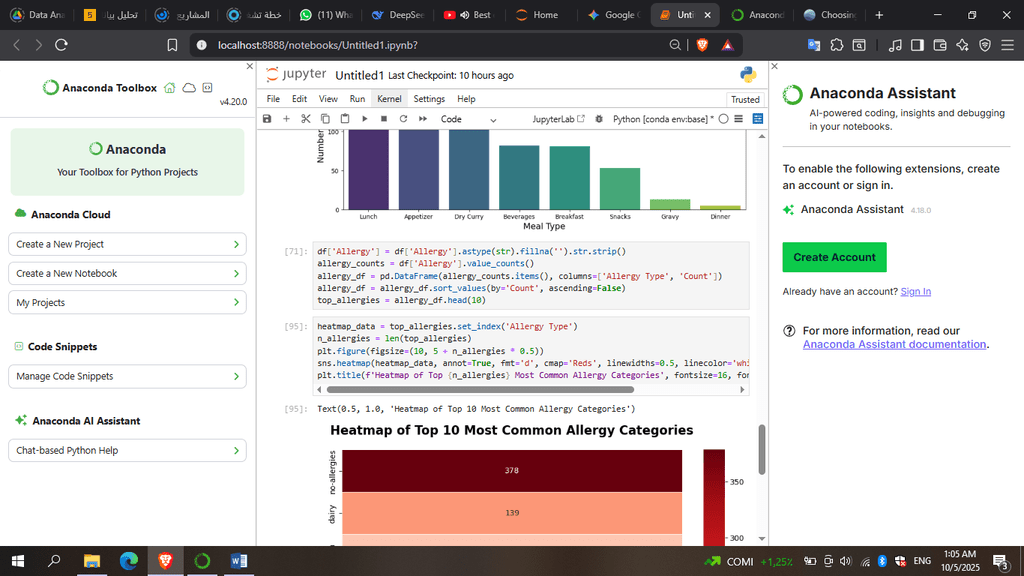Open the Anaconda Toolbox cloud icon

[188, 88]
